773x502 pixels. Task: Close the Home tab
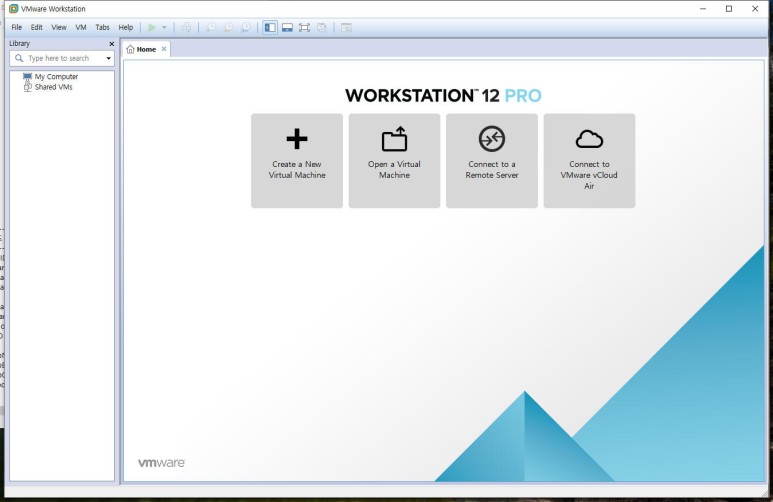(164, 49)
